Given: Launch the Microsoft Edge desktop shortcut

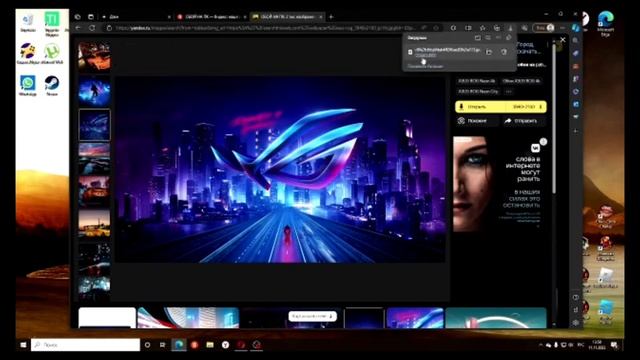Looking at the screenshot, I should point(606,23).
